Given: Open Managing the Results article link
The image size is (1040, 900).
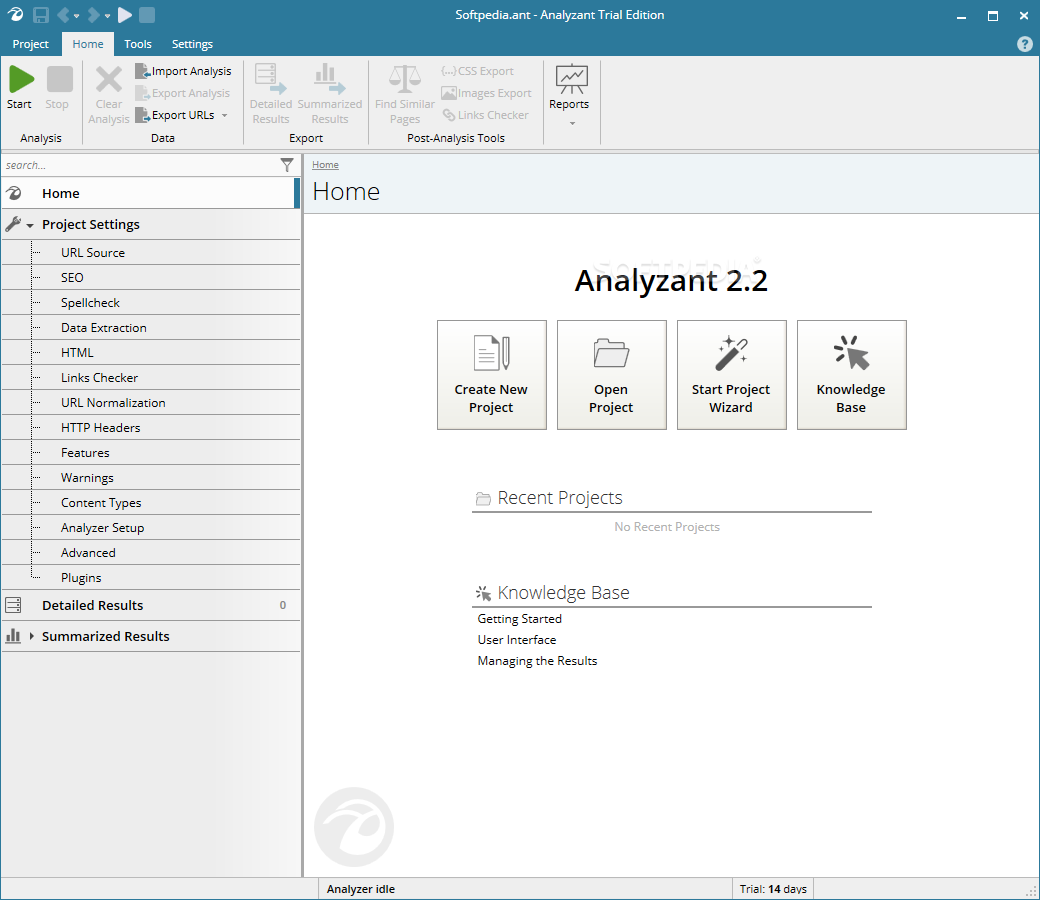Looking at the screenshot, I should point(537,661).
